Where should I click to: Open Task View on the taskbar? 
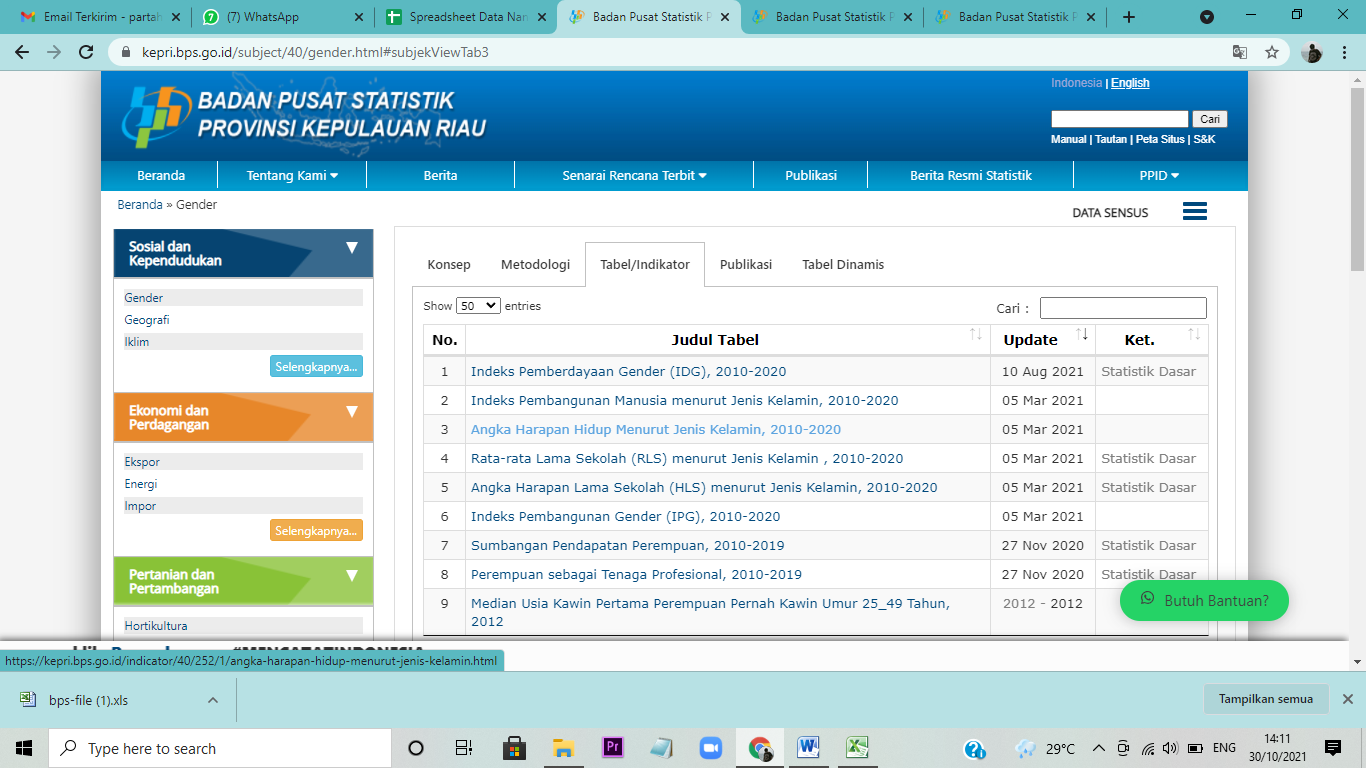coord(464,748)
